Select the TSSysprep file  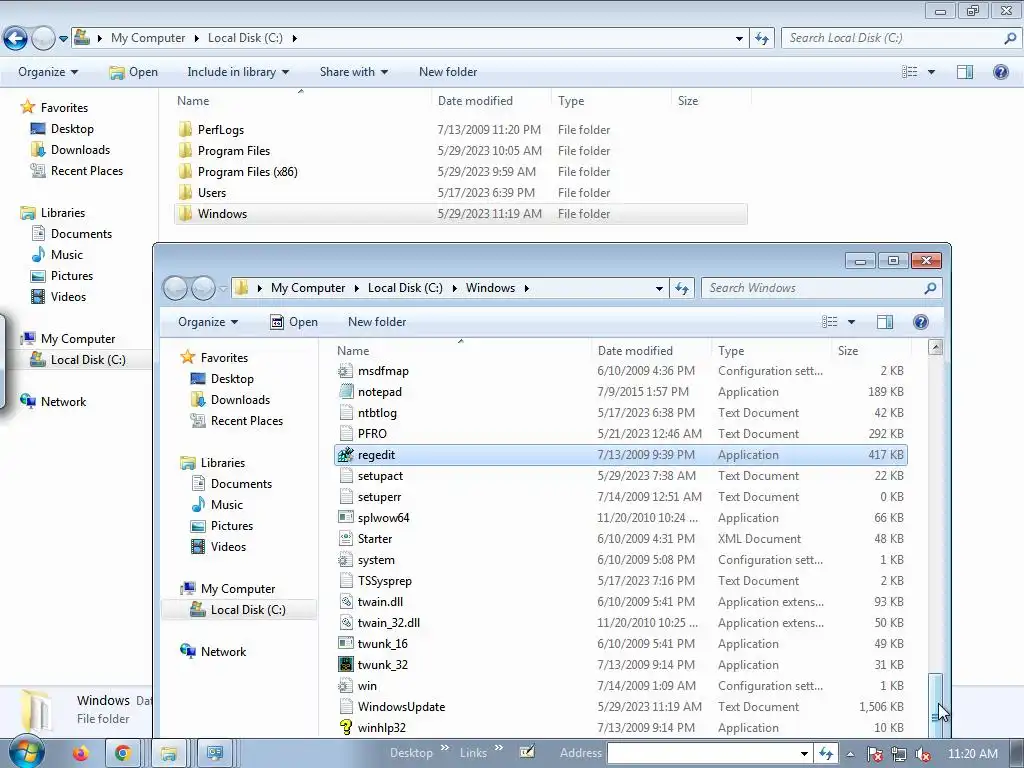620,581
